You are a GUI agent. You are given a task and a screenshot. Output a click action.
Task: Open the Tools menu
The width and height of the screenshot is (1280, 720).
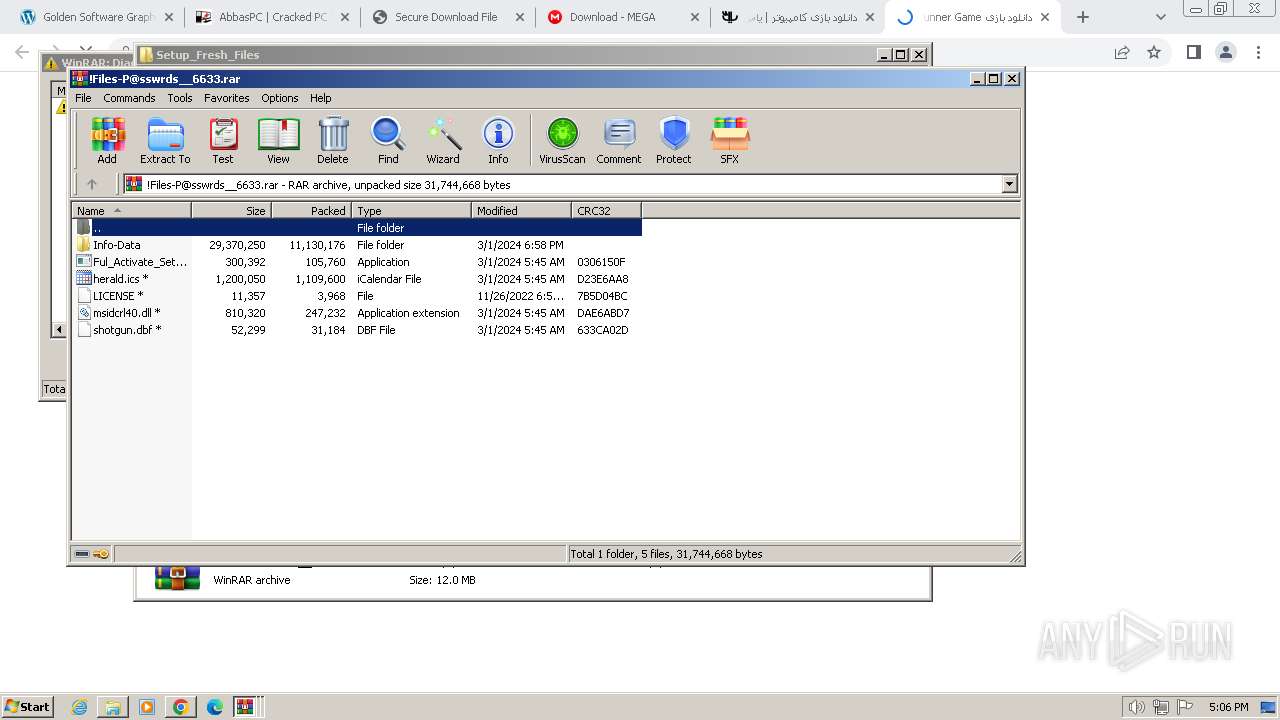coord(180,98)
